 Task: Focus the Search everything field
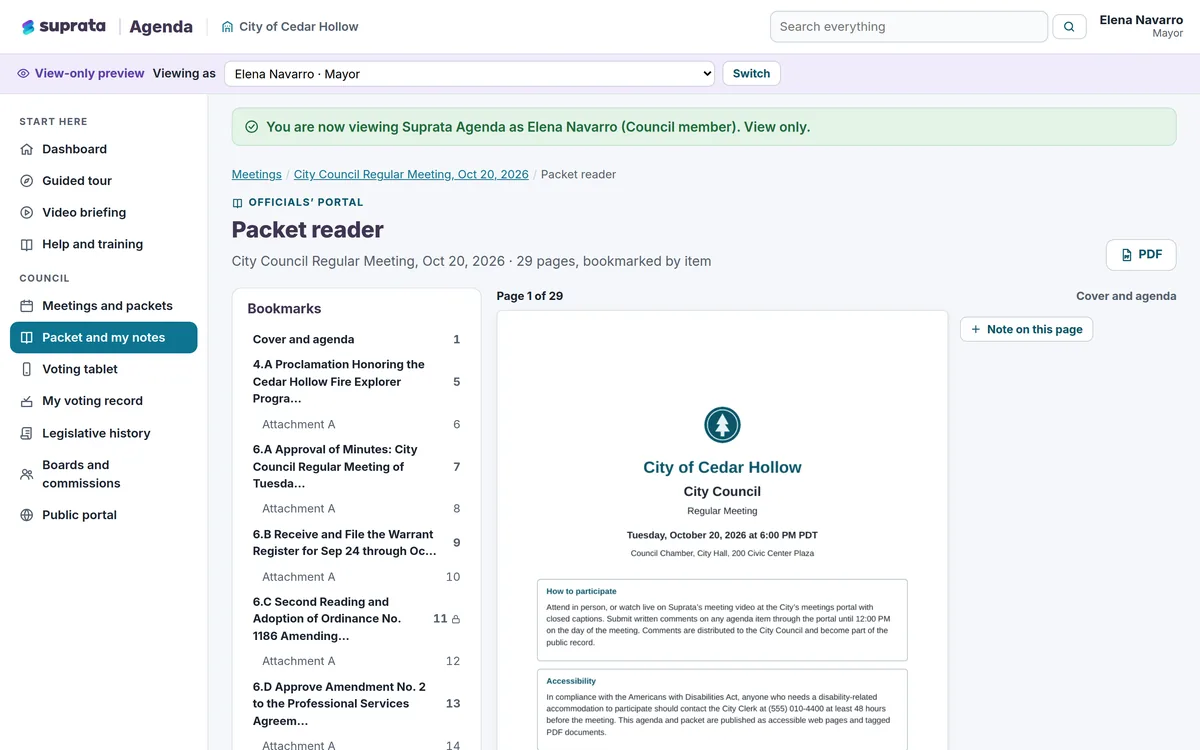pos(909,27)
